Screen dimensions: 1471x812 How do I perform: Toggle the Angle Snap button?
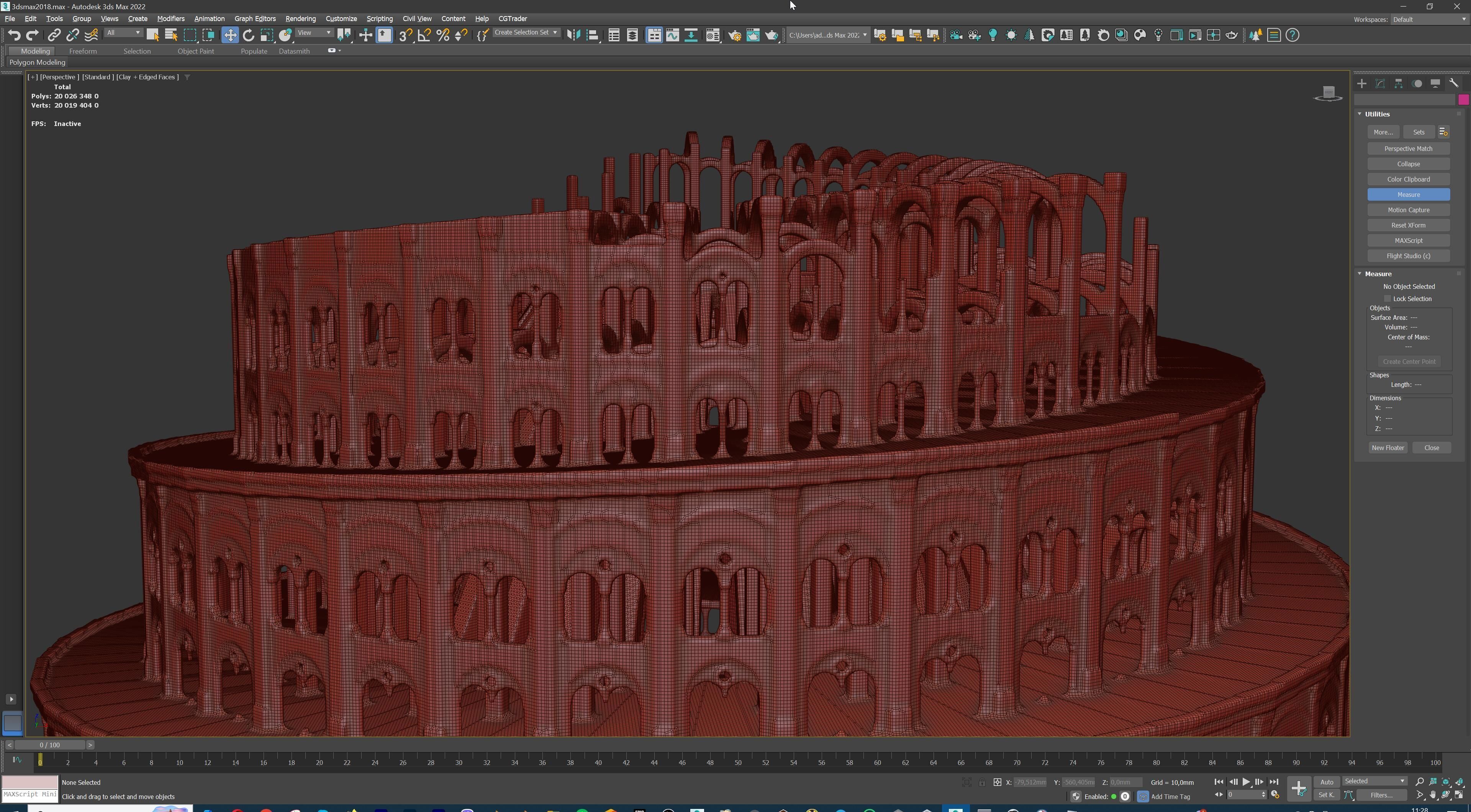(424, 35)
